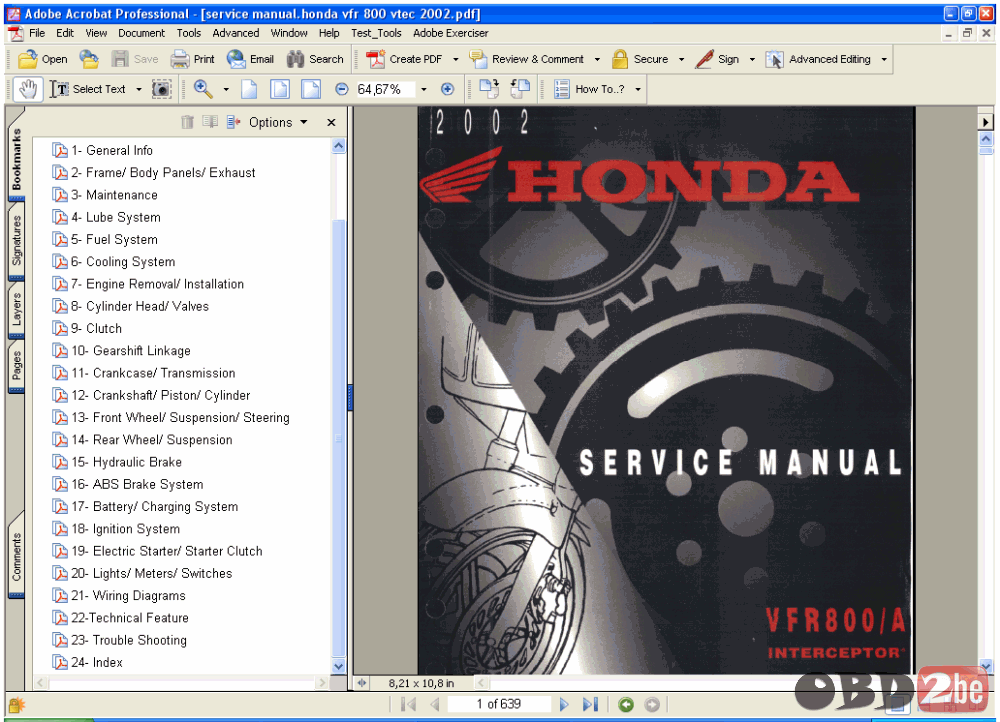Click the Email globe icon
Image resolution: width=1000 pixels, height=722 pixels.
[x=236, y=59]
